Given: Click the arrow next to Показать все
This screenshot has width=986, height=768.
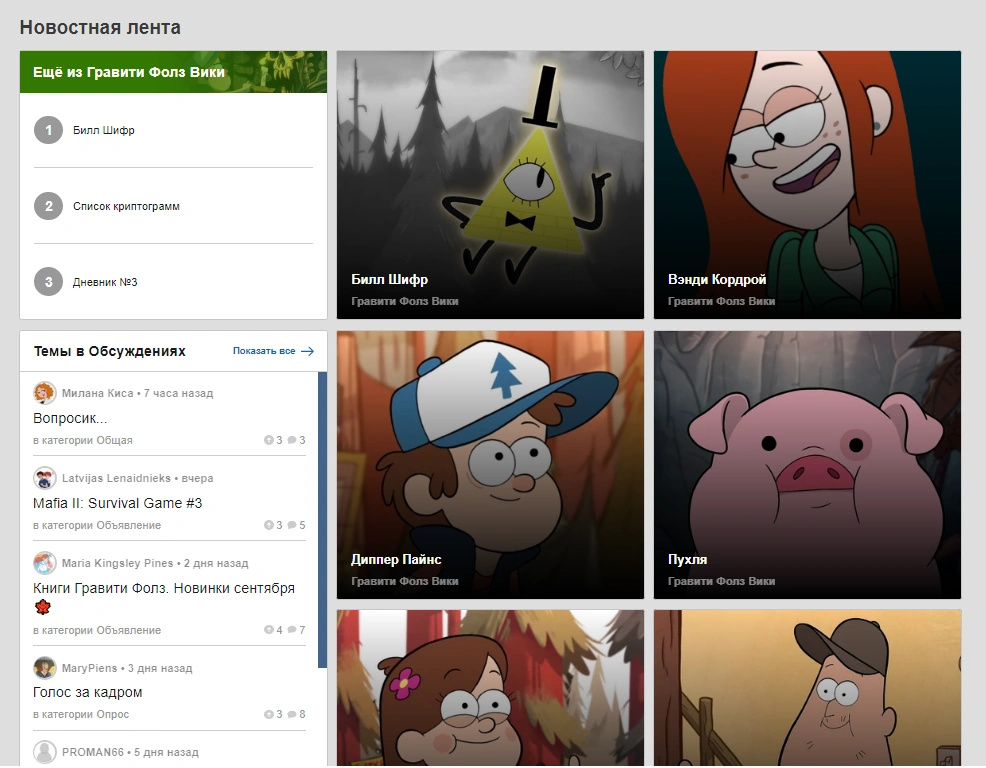Looking at the screenshot, I should [x=307, y=351].
